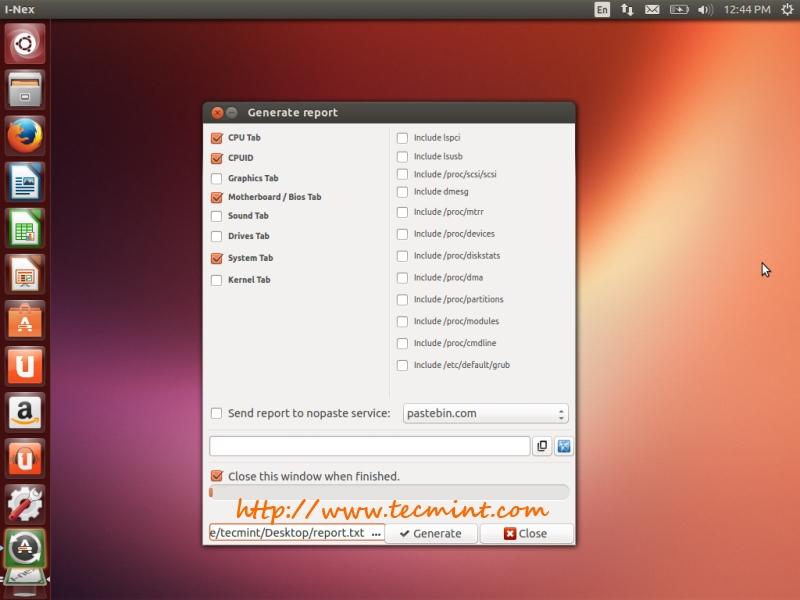Uncheck Motherboard / Bios Tab checkbox
This screenshot has width=800, height=600.
click(217, 197)
